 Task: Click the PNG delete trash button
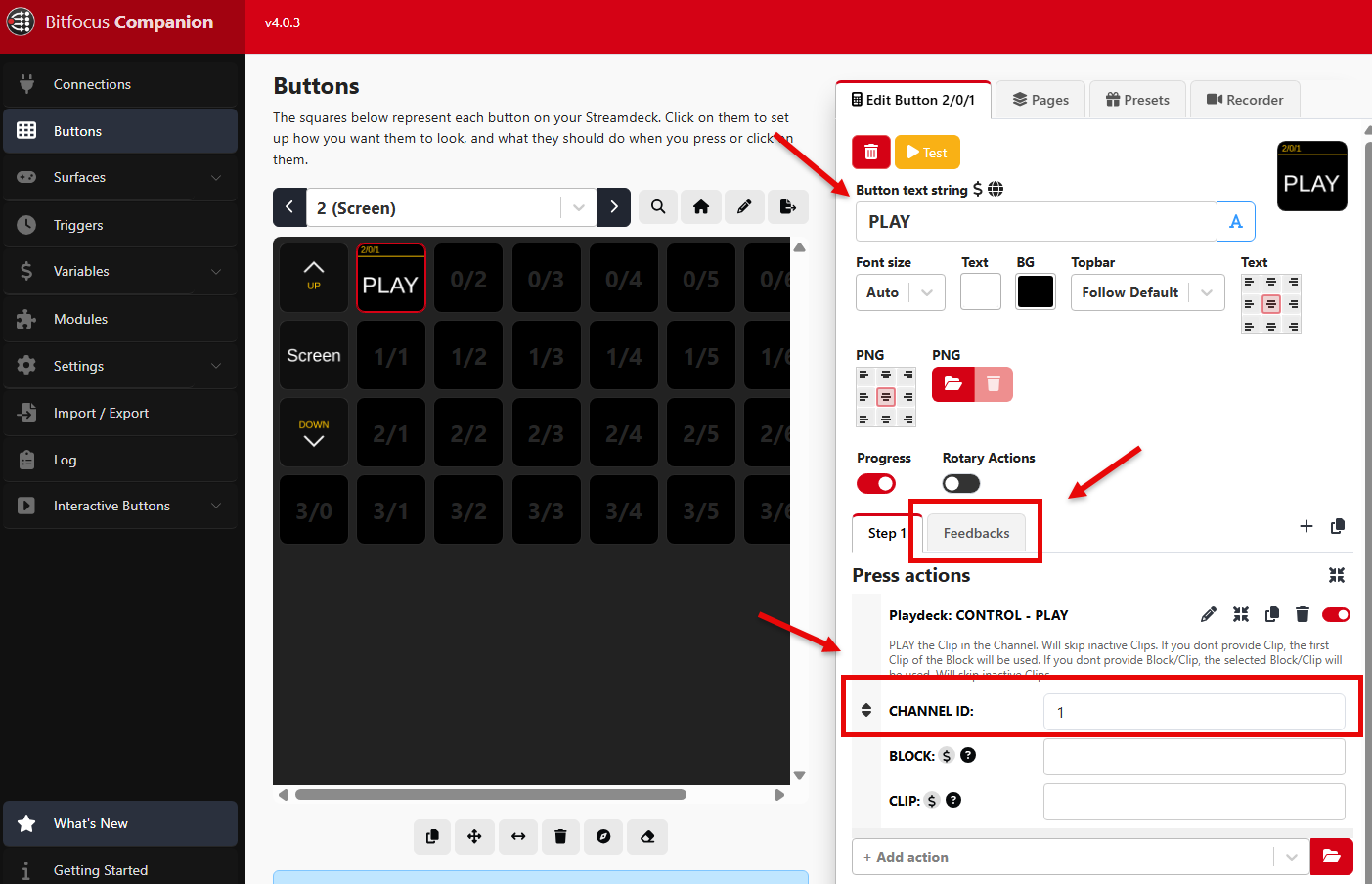[994, 384]
